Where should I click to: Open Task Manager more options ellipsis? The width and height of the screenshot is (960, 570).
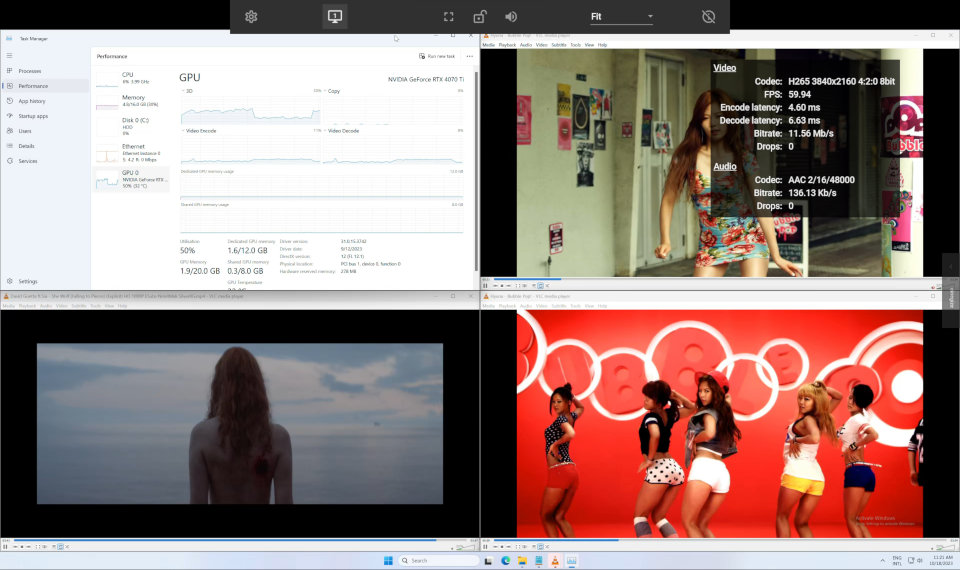coord(469,56)
